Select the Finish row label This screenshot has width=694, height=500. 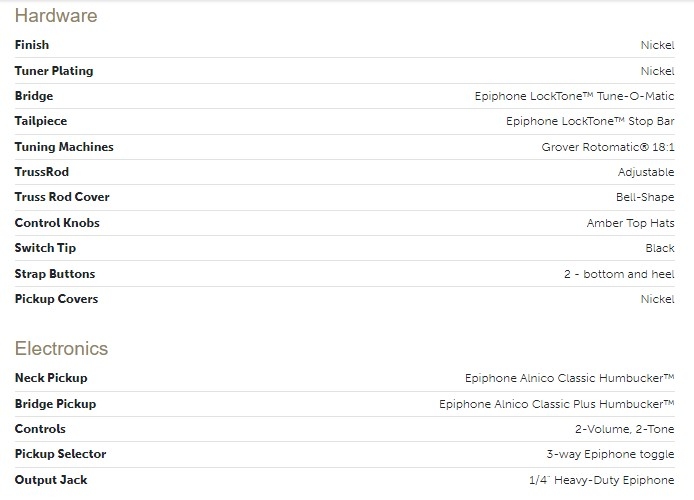(x=32, y=45)
